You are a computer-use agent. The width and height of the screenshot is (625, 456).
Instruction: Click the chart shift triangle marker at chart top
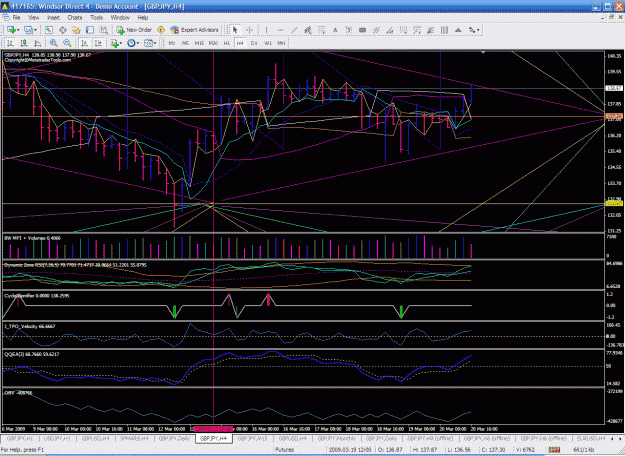coord(483,52)
